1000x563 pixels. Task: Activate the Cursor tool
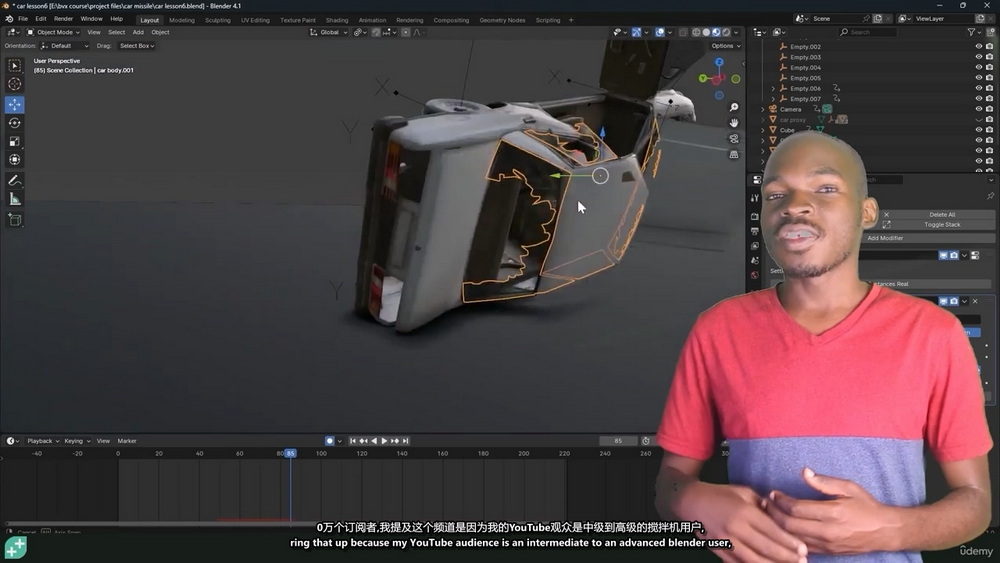click(x=15, y=84)
